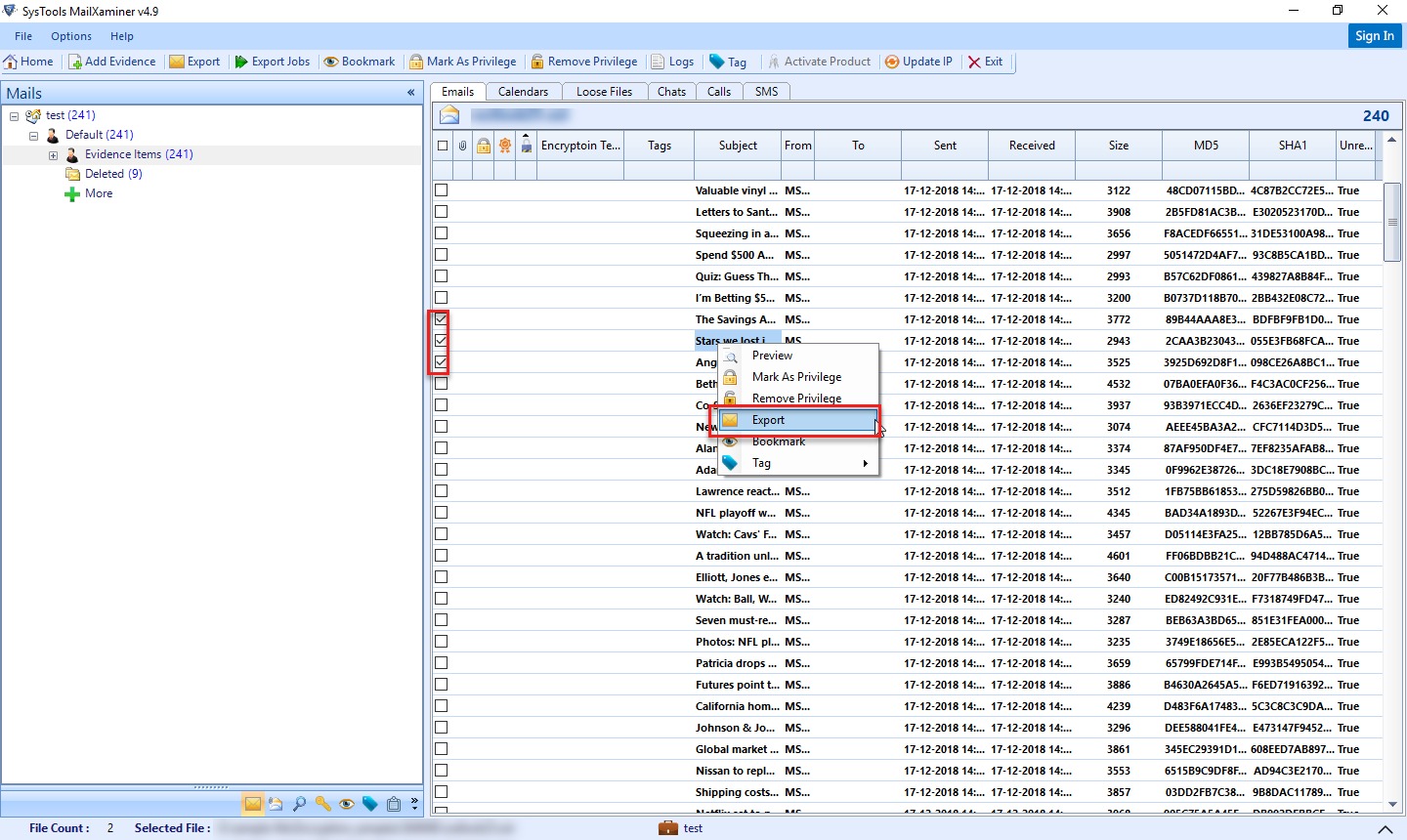Check the 'NFL playoff w...' row checkbox
Viewport: 1407px width, 840px height.
[x=442, y=513]
